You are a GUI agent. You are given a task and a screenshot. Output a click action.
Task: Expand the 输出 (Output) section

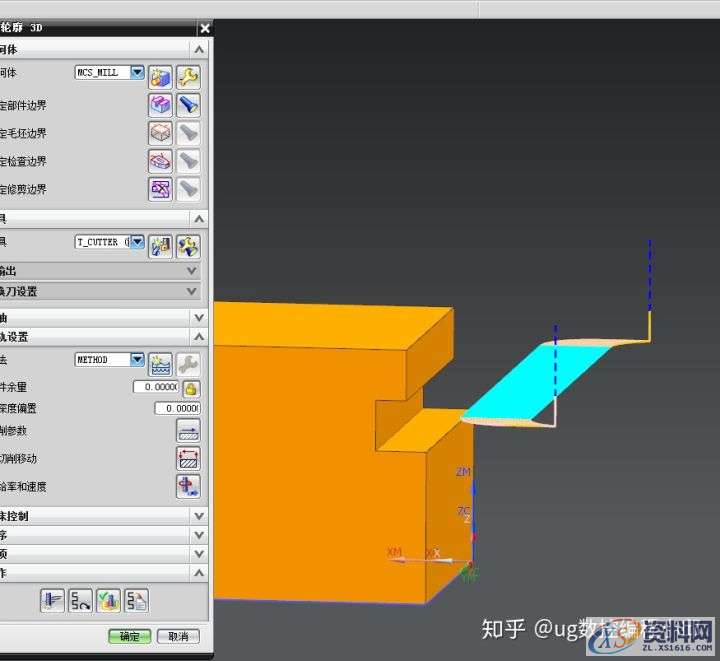192,271
